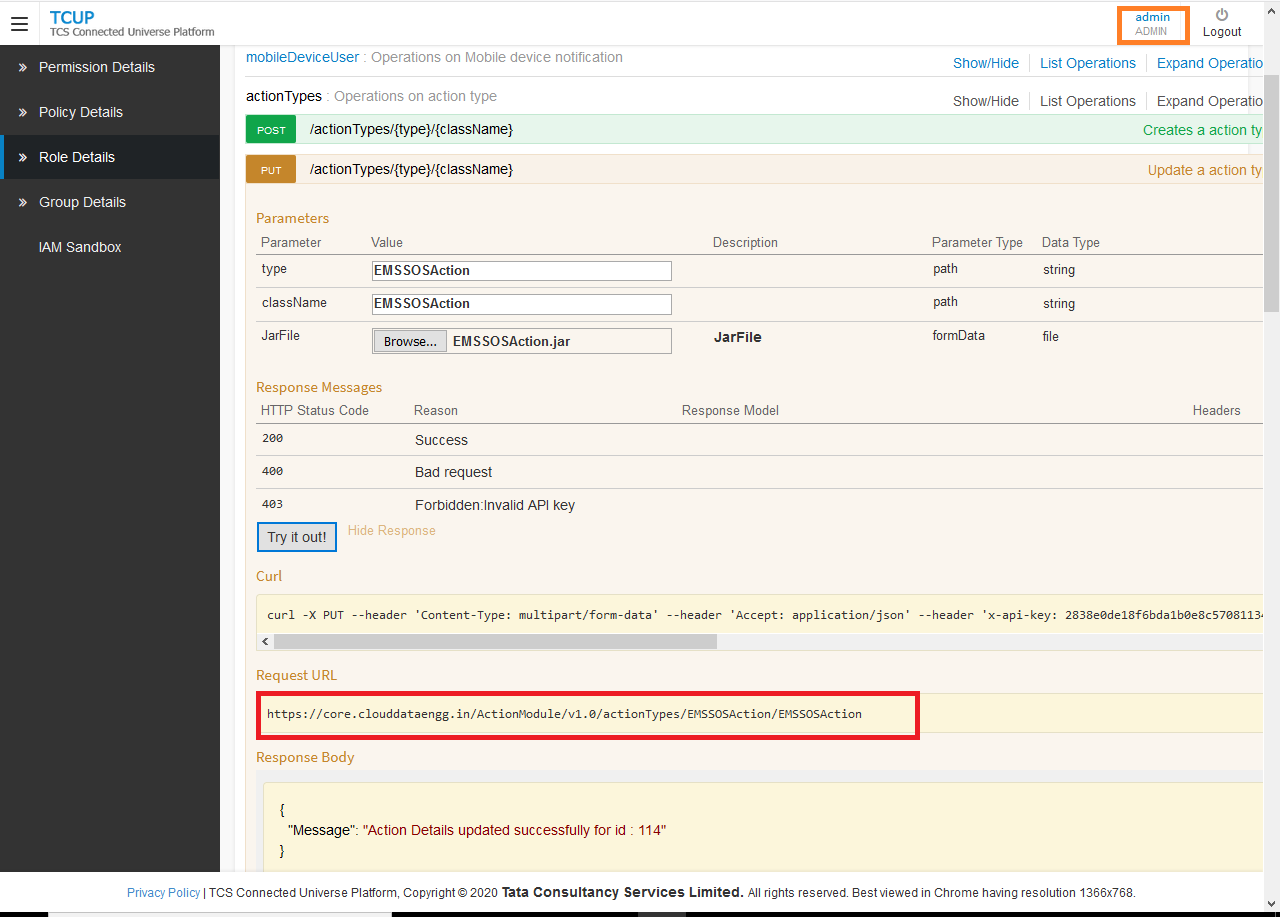Viewport: 1280px width, 917px height.
Task: Click 'Creates a action type' description
Action: click(1203, 130)
